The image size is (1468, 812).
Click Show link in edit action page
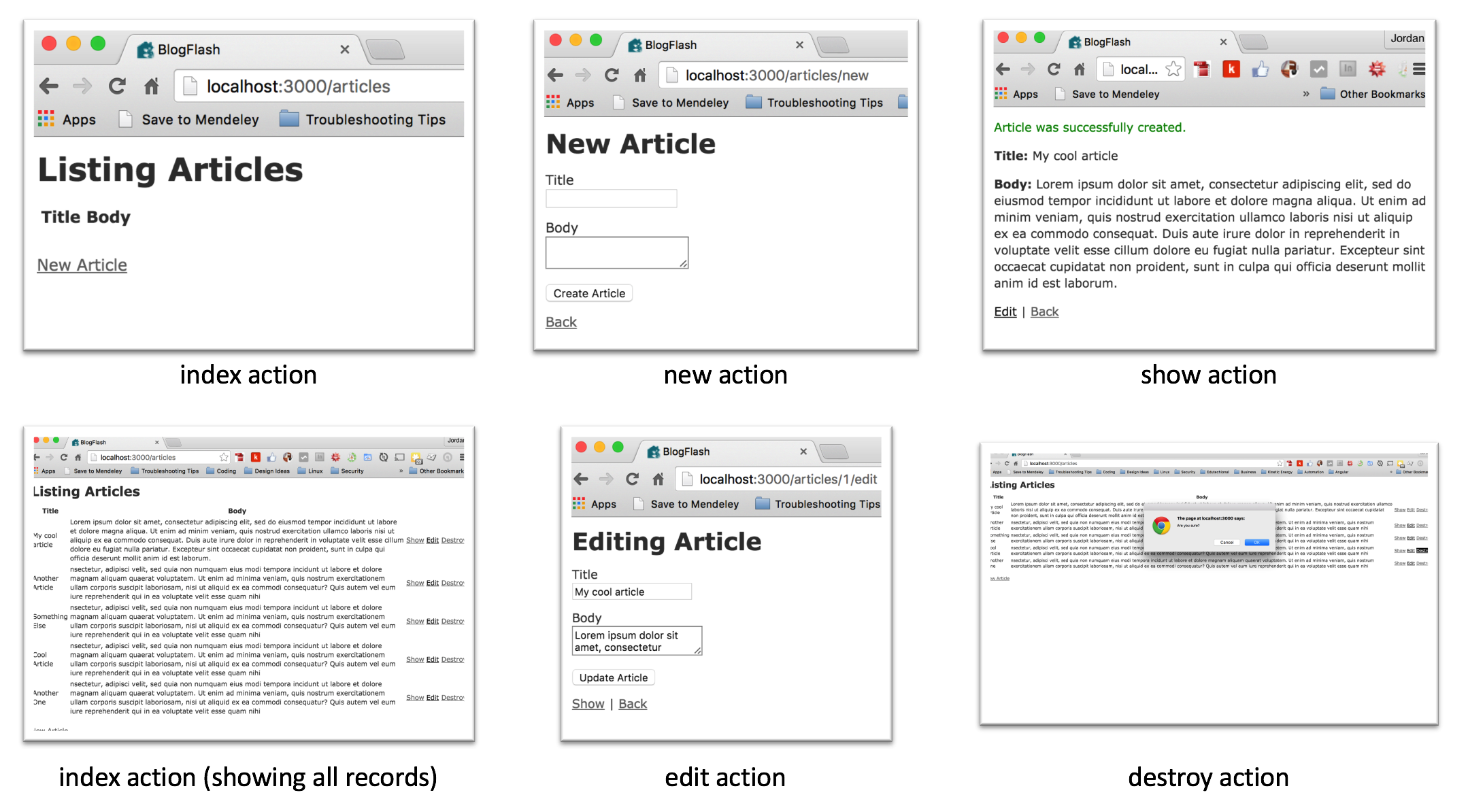coord(588,704)
